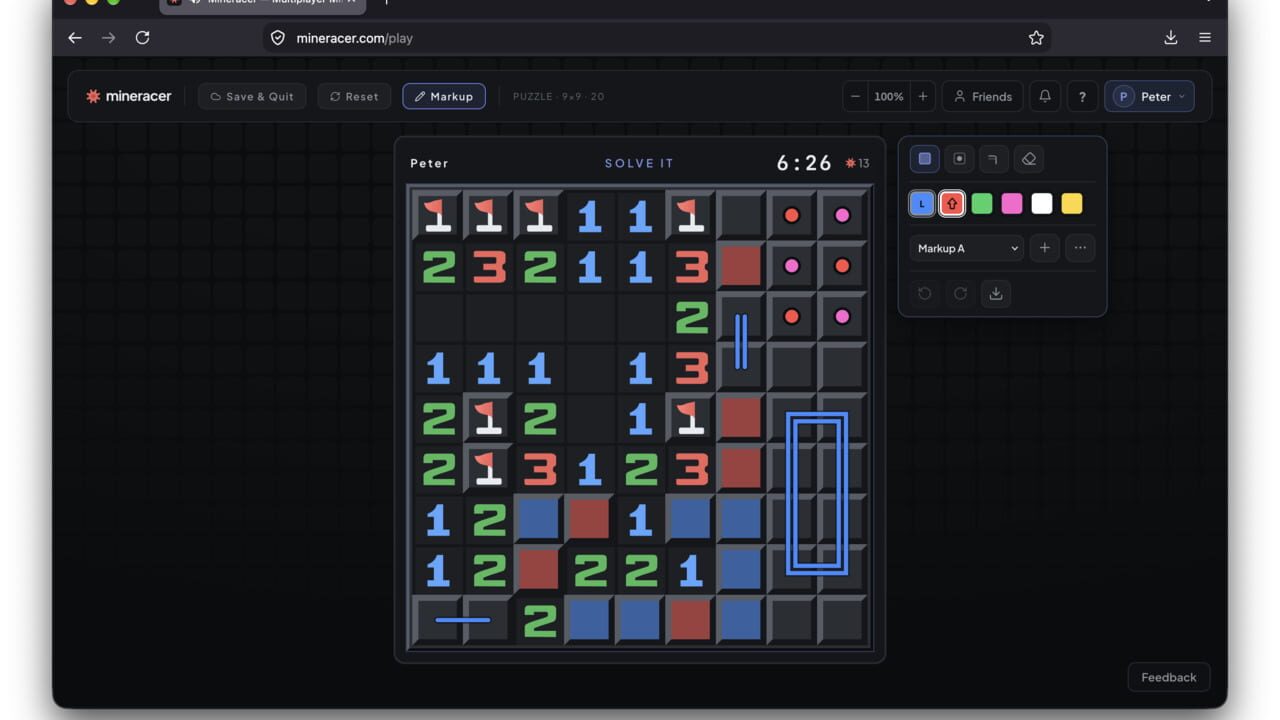Open the Friends panel
Image resolution: width=1280 pixels, height=720 pixels.
click(x=982, y=96)
